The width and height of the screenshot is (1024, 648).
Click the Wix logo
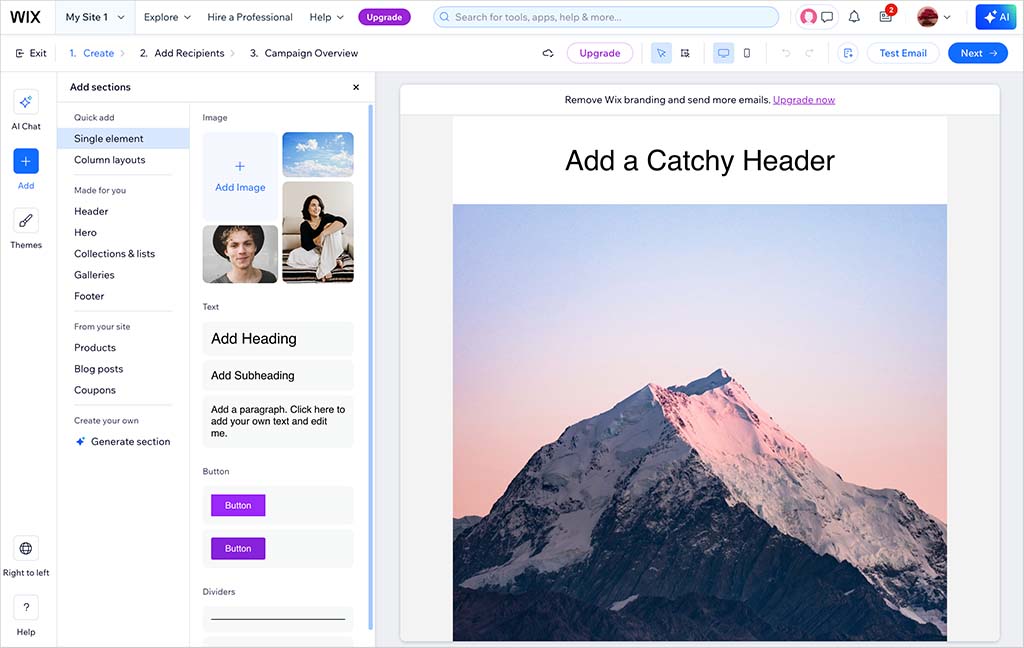coord(25,17)
